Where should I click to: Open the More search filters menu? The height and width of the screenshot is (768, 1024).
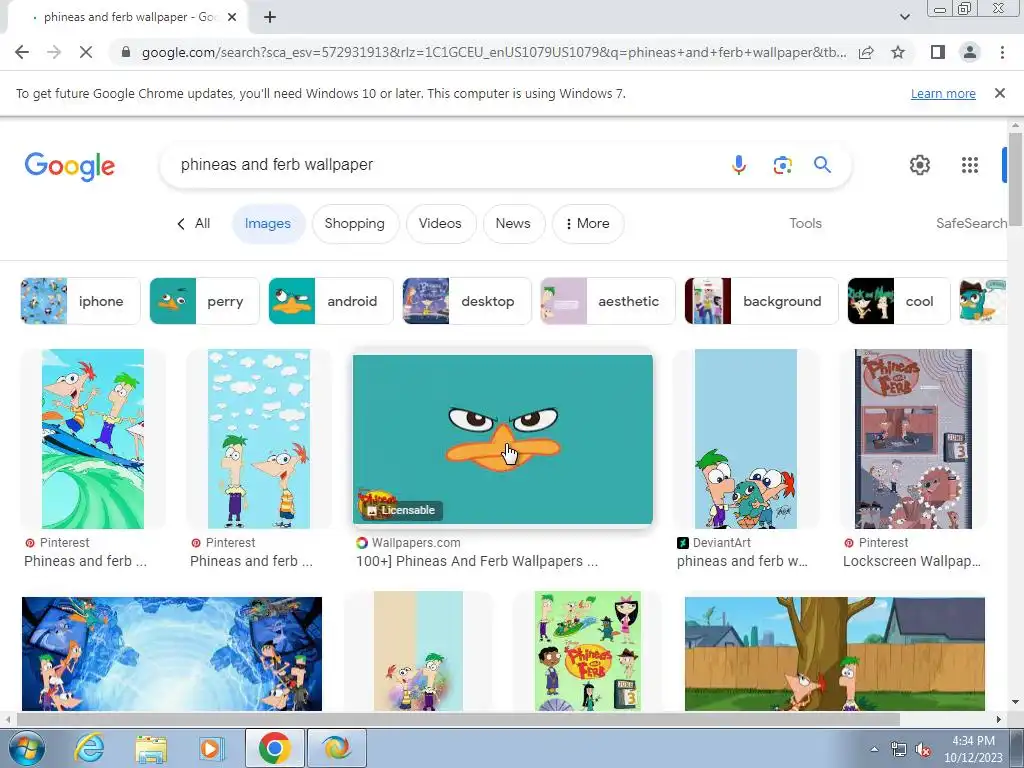click(x=588, y=223)
